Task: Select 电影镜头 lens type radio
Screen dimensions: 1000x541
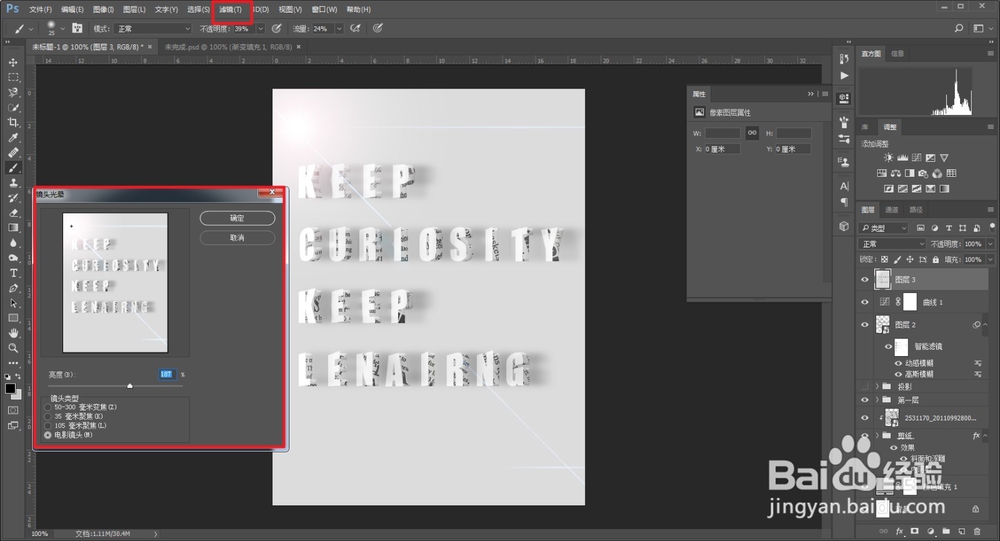Action: tap(48, 435)
